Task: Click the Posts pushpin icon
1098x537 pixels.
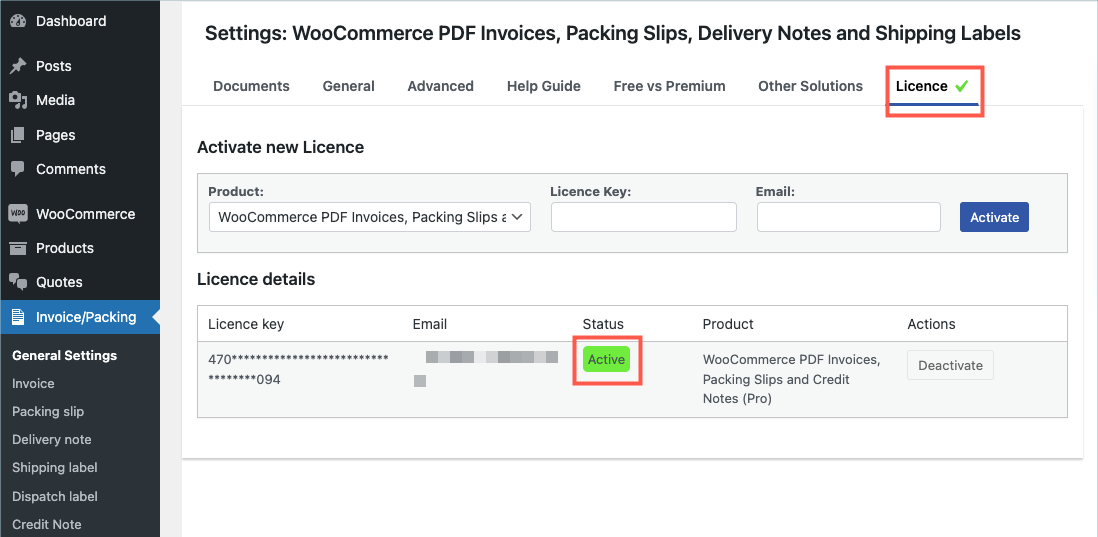Action: pos(18,66)
